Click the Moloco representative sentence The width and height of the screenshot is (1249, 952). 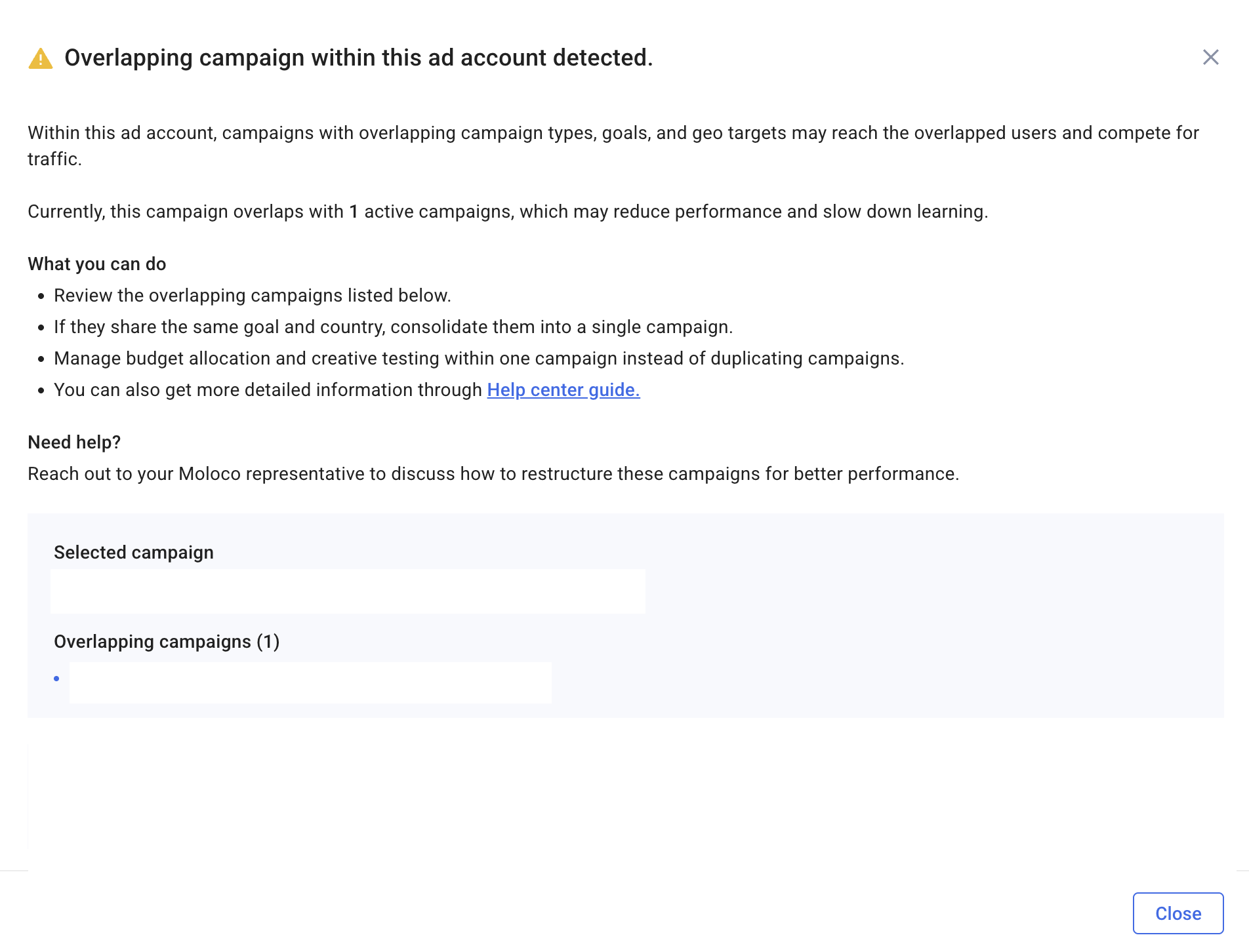pos(493,474)
